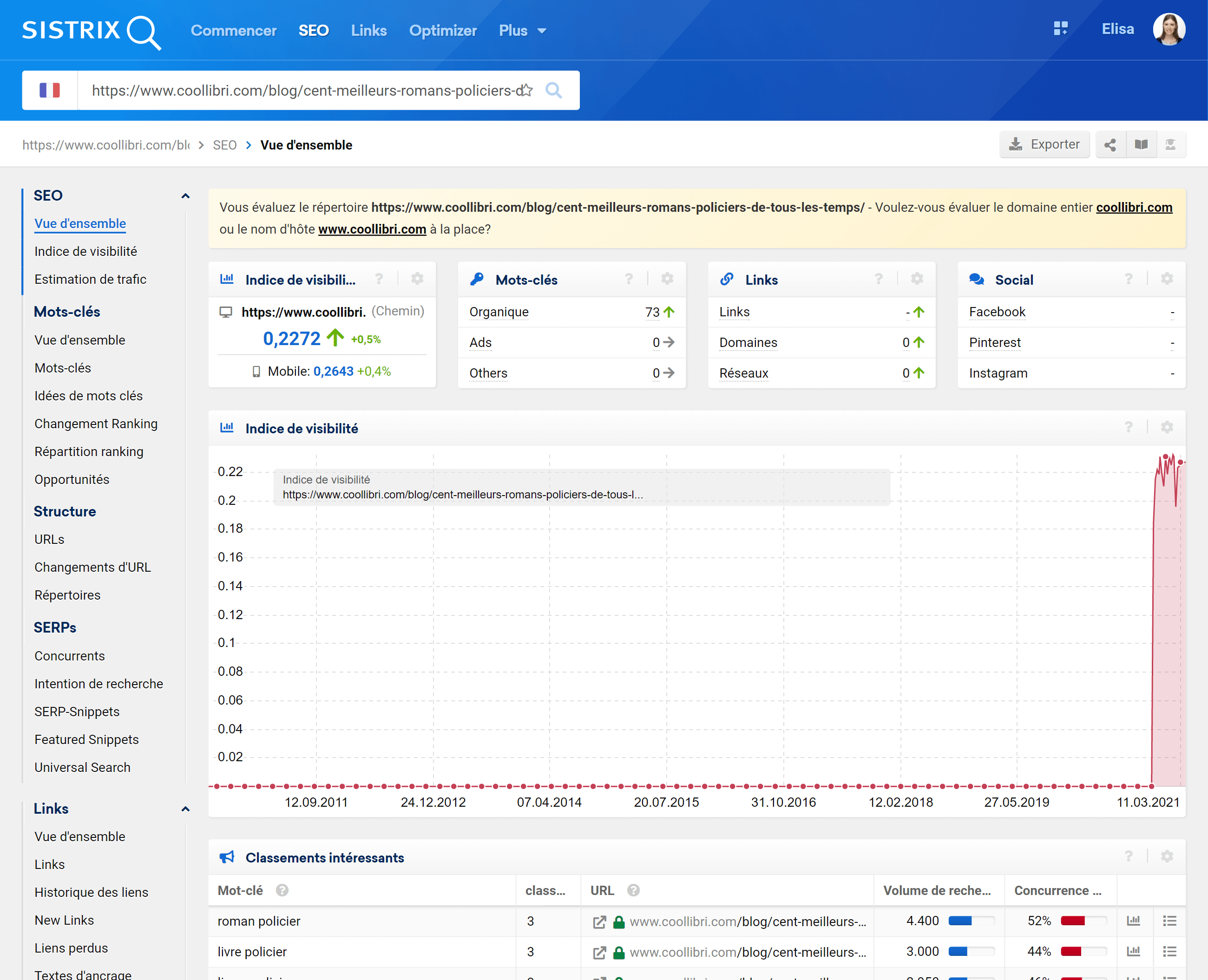Open Indice de visibilité in sidebar
1208x980 pixels.
click(86, 252)
